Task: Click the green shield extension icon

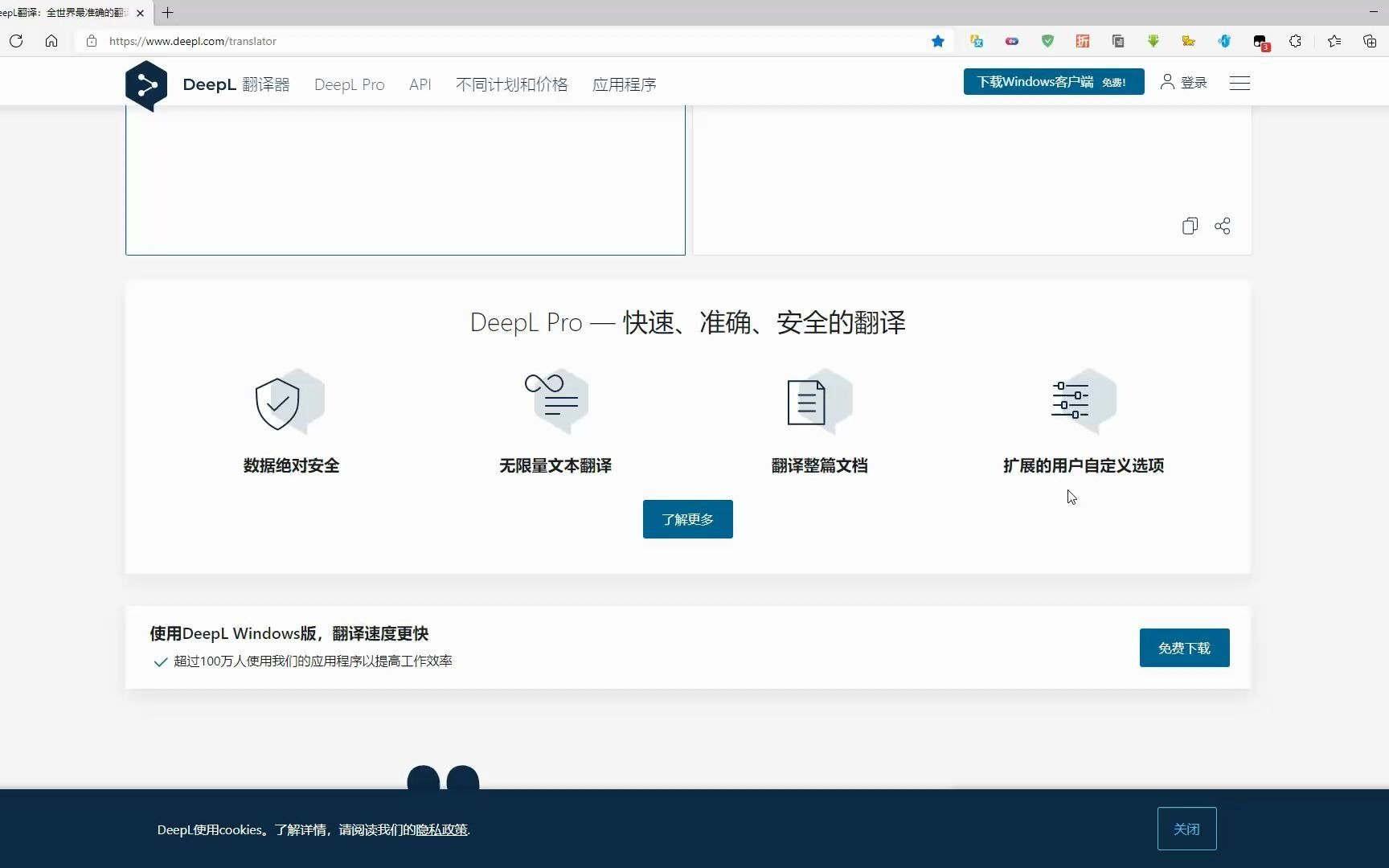Action: click(1047, 41)
